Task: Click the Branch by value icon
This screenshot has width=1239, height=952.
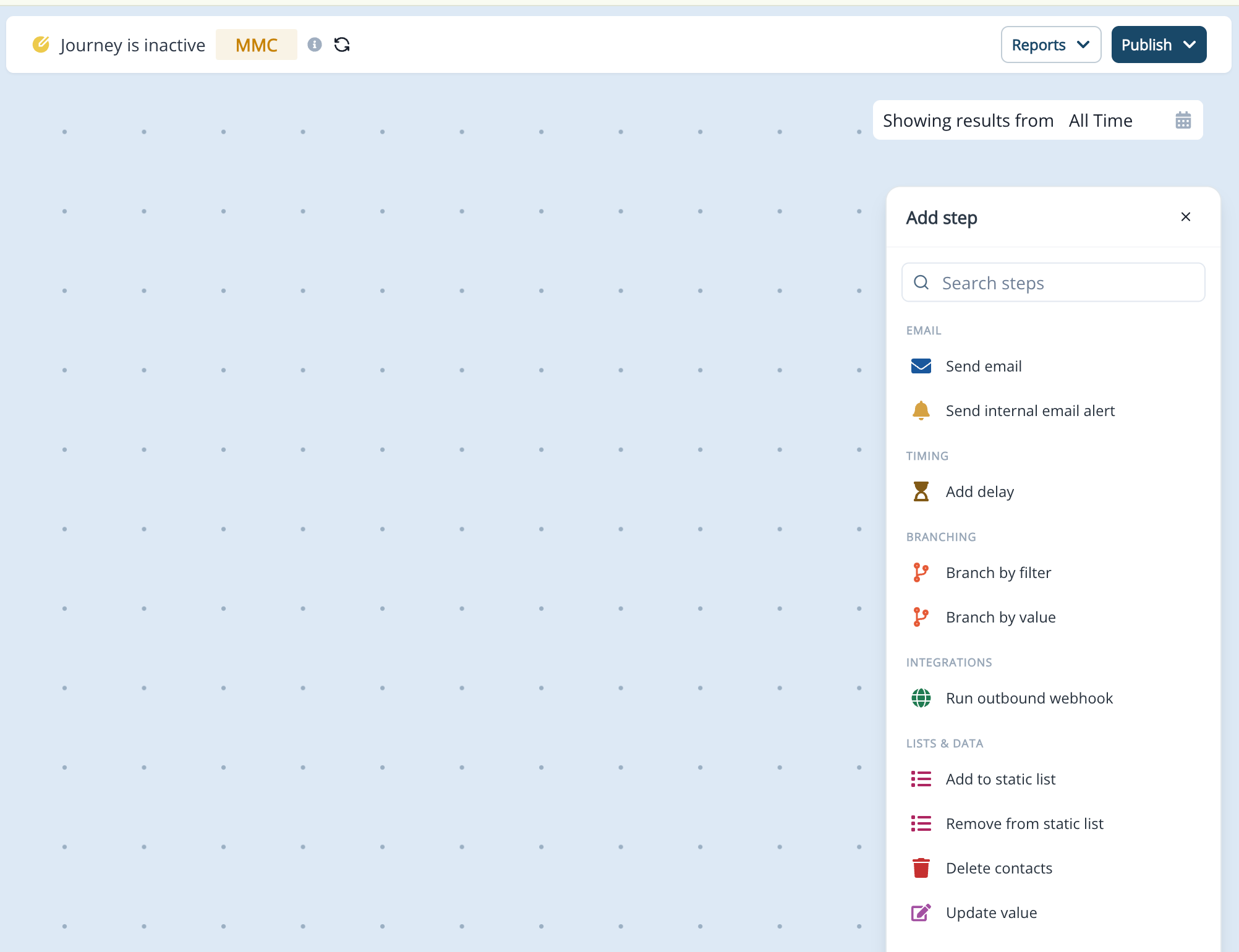Action: 921,617
